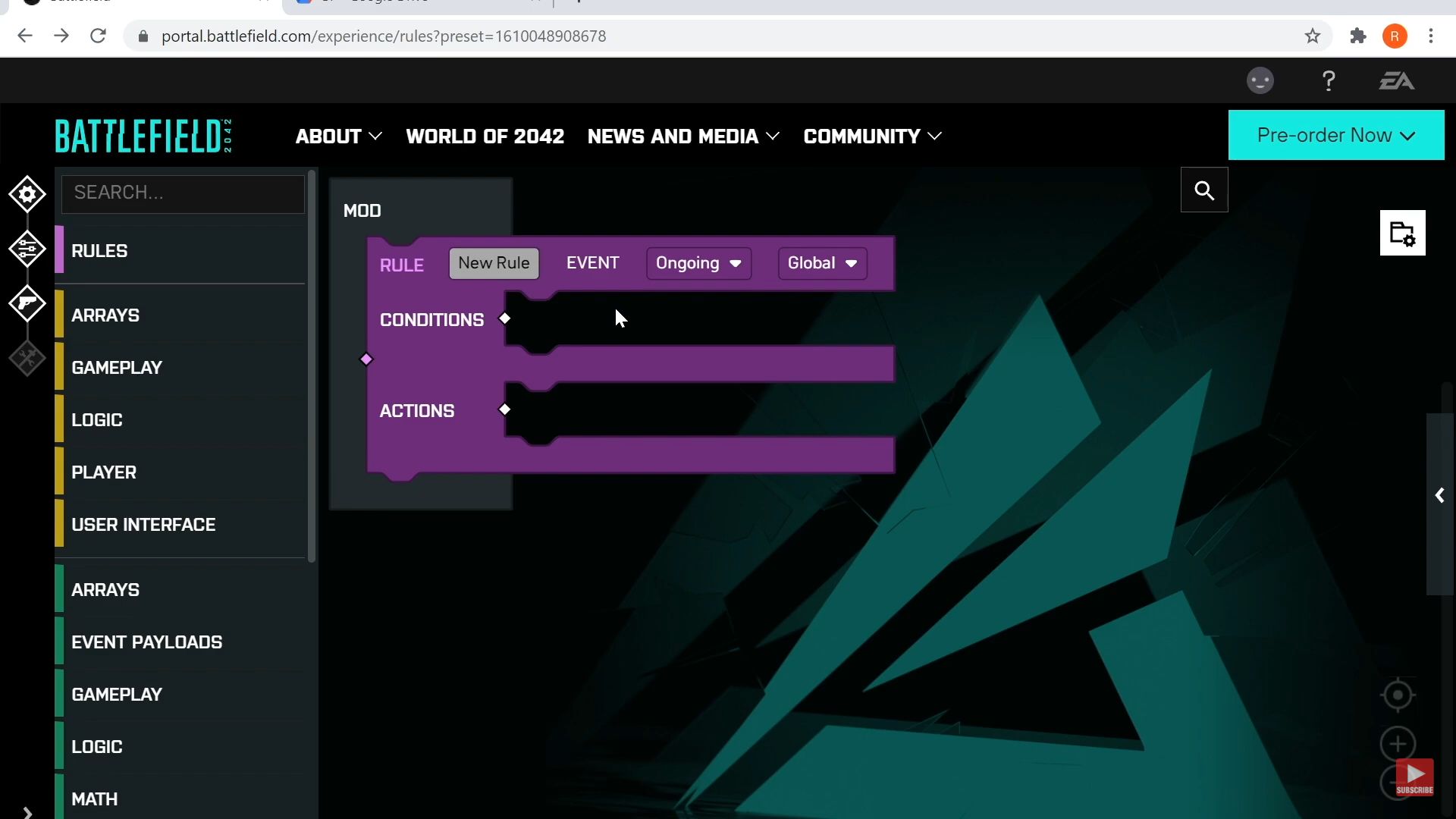Select the weapon restrictions gun diamond icon
Viewport: 1456px width, 819px height.
pyautogui.click(x=27, y=303)
